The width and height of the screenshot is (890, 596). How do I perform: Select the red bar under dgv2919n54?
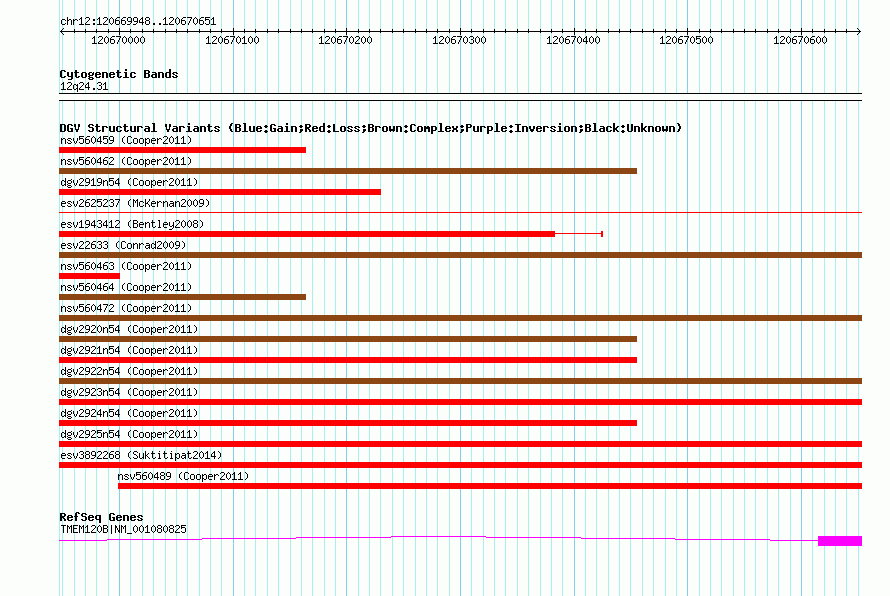[220, 192]
